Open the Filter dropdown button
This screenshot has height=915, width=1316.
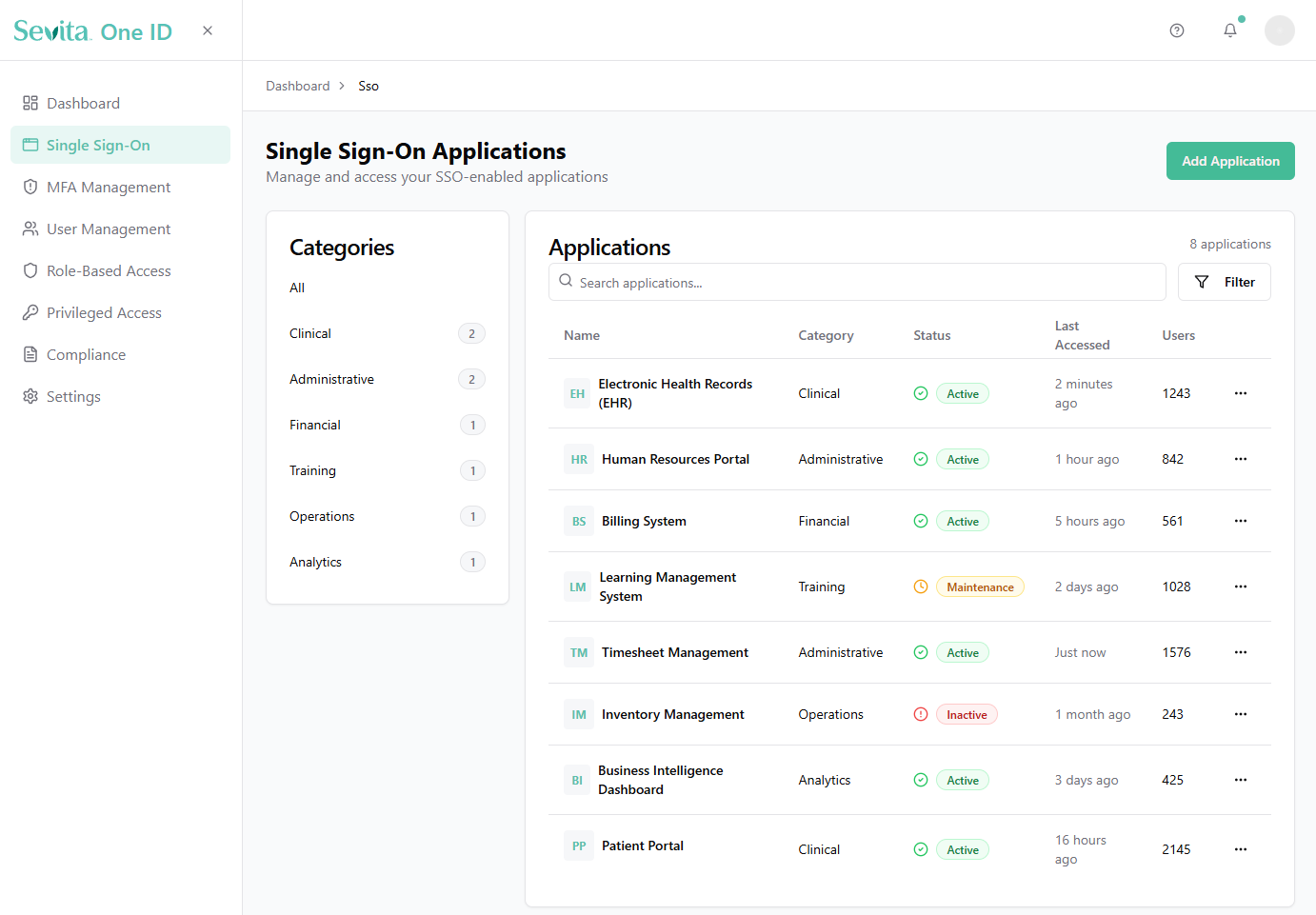(1225, 282)
